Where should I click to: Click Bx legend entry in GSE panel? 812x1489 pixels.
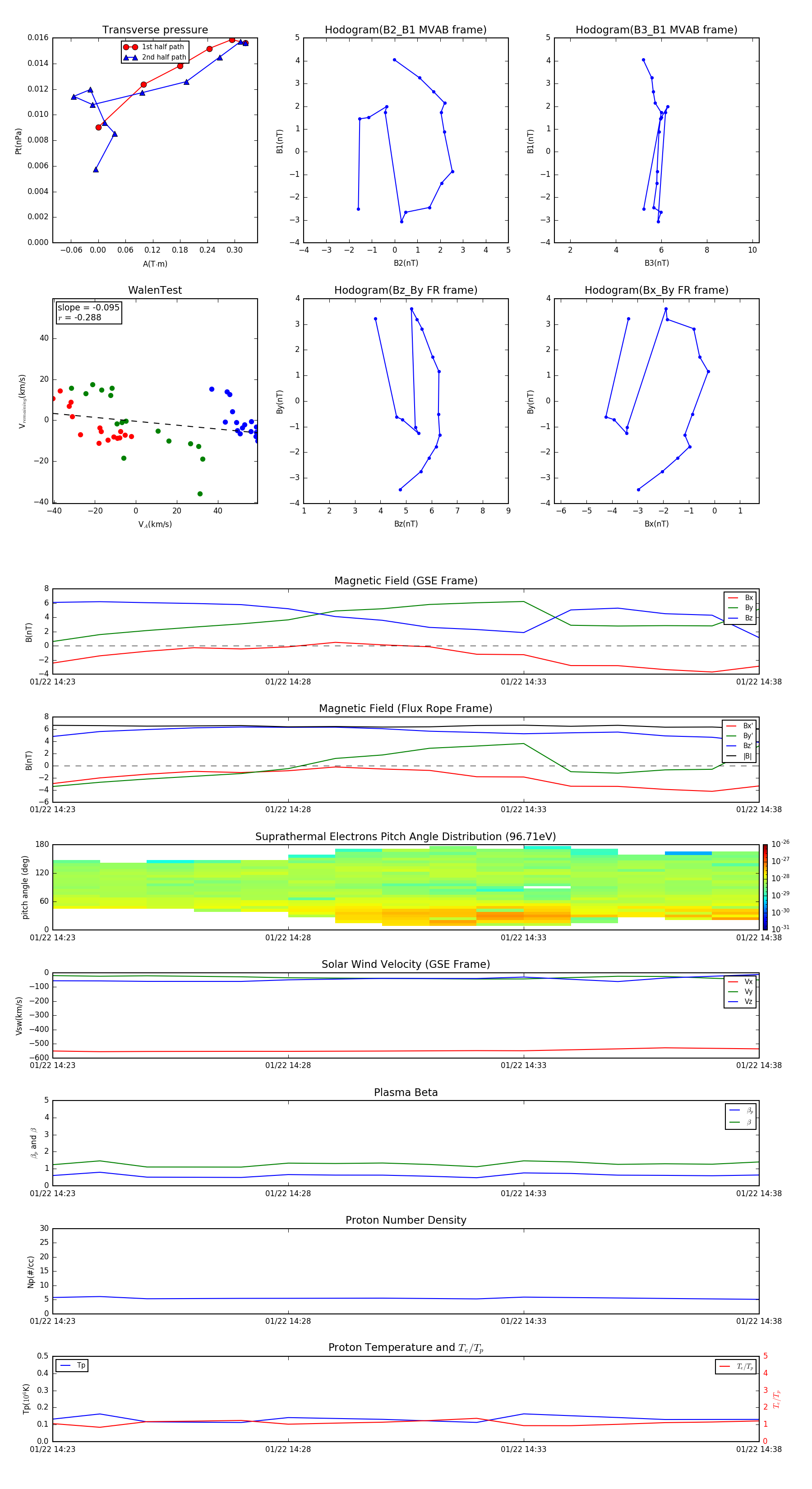click(741, 598)
